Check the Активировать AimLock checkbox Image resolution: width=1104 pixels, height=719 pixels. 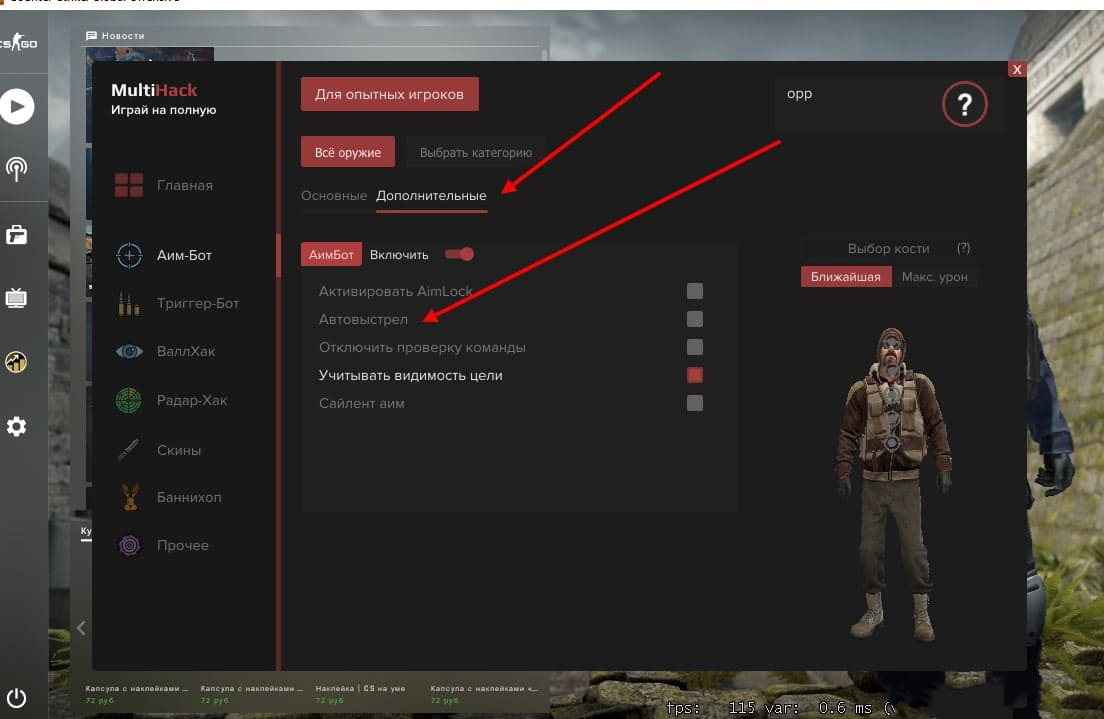click(x=694, y=291)
